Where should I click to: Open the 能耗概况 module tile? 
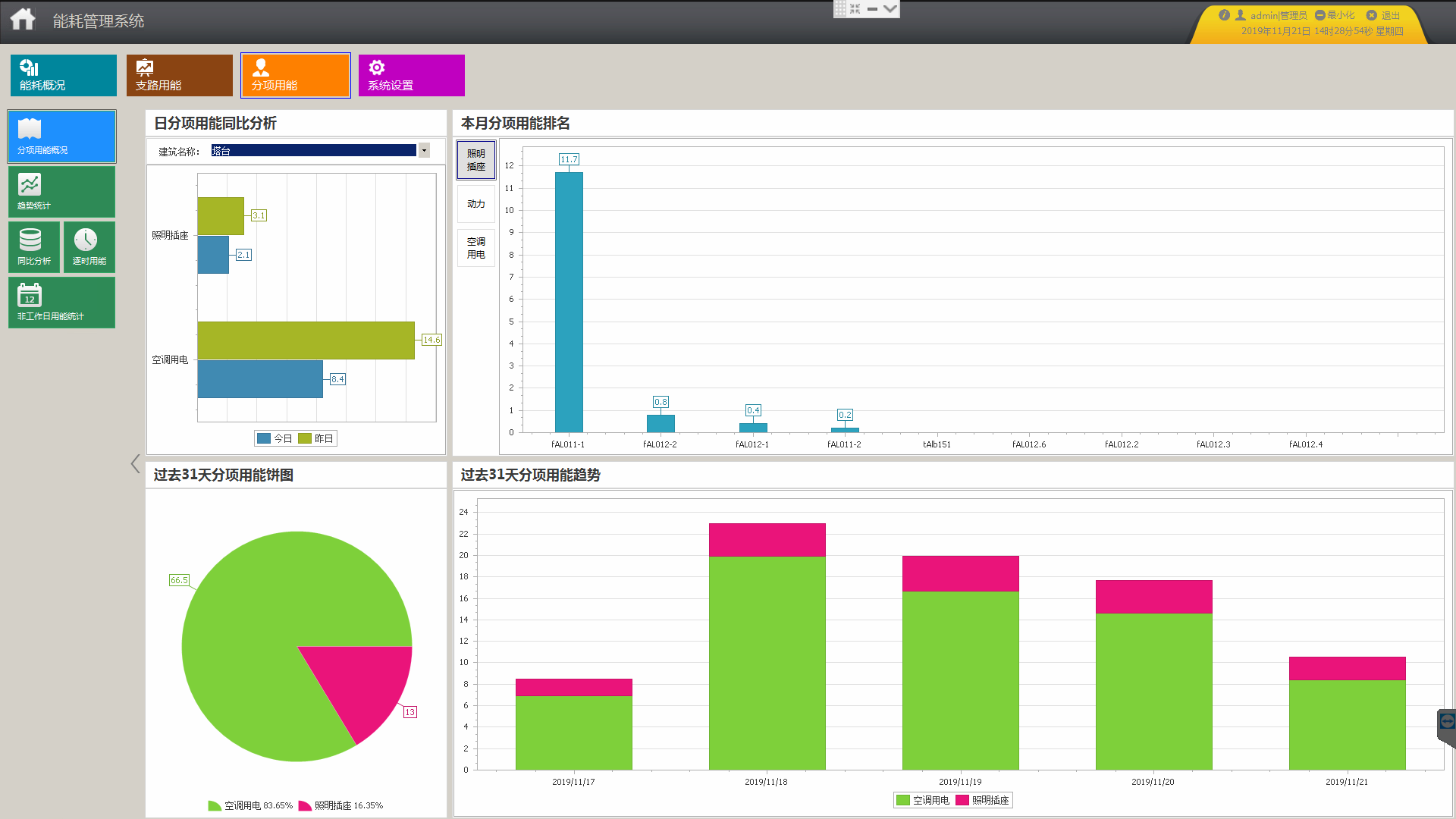(63, 75)
